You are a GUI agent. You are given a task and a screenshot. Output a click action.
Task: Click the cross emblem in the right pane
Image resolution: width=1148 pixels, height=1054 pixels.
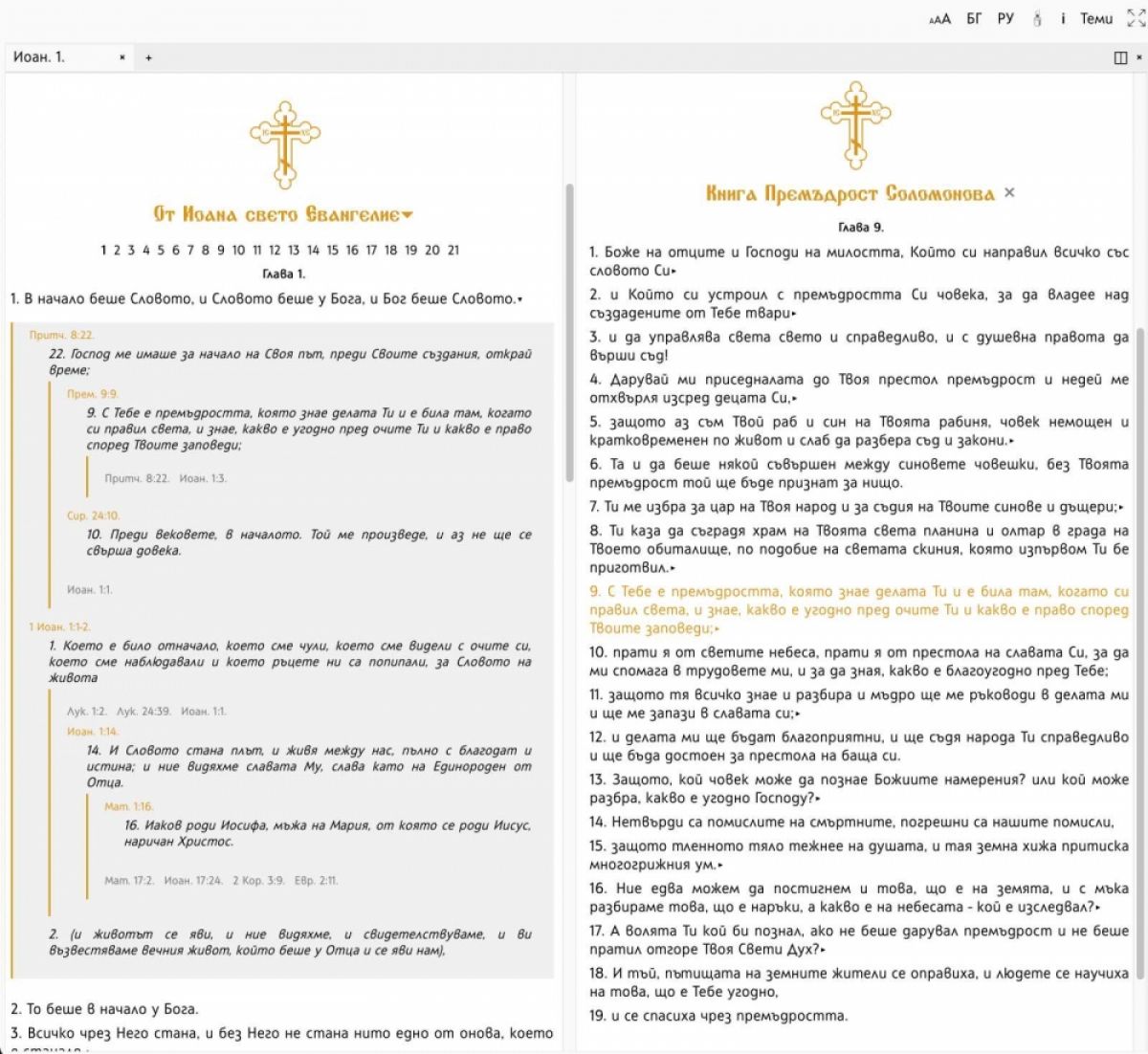tap(856, 124)
